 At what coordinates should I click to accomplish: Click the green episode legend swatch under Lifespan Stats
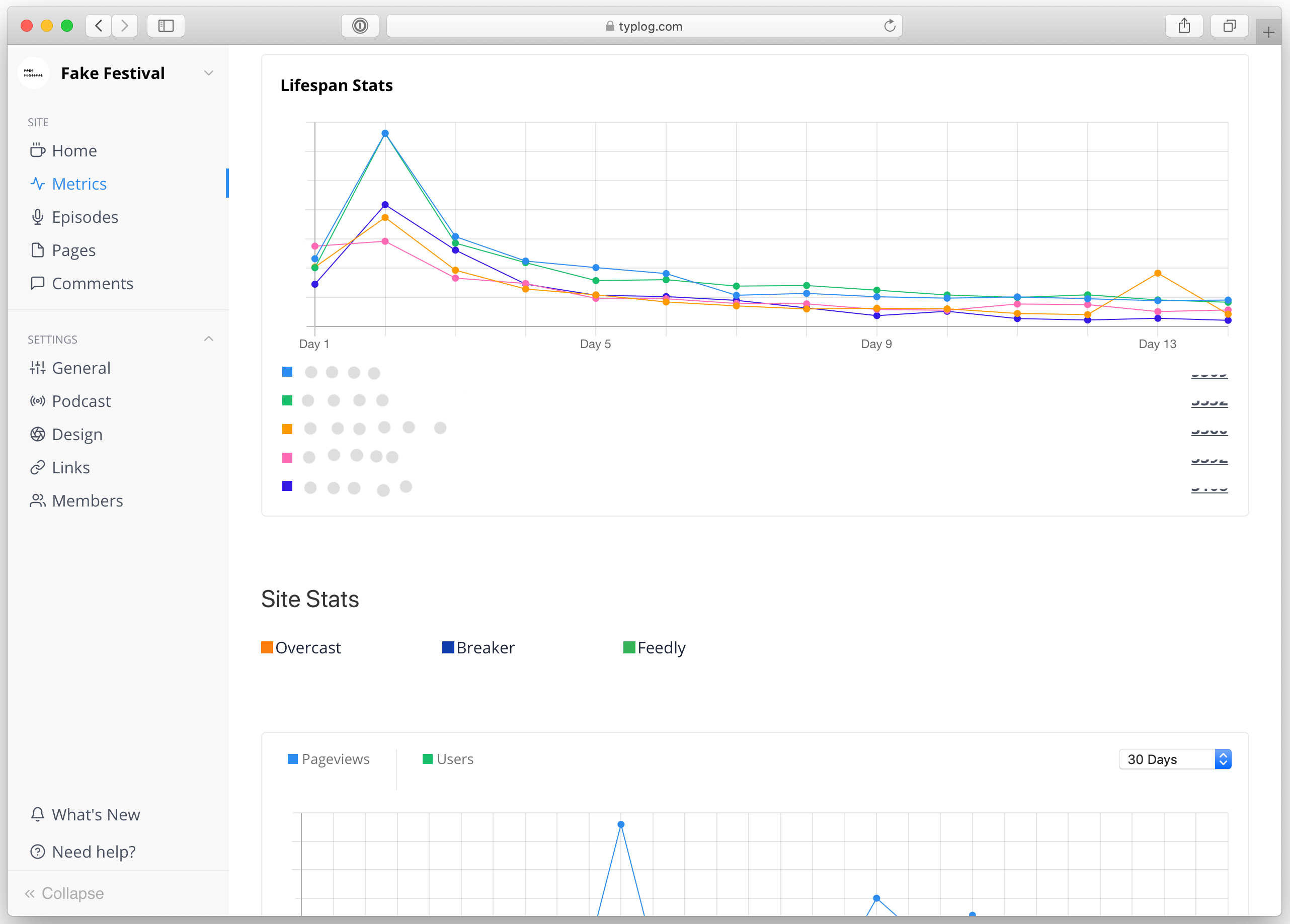(x=287, y=400)
